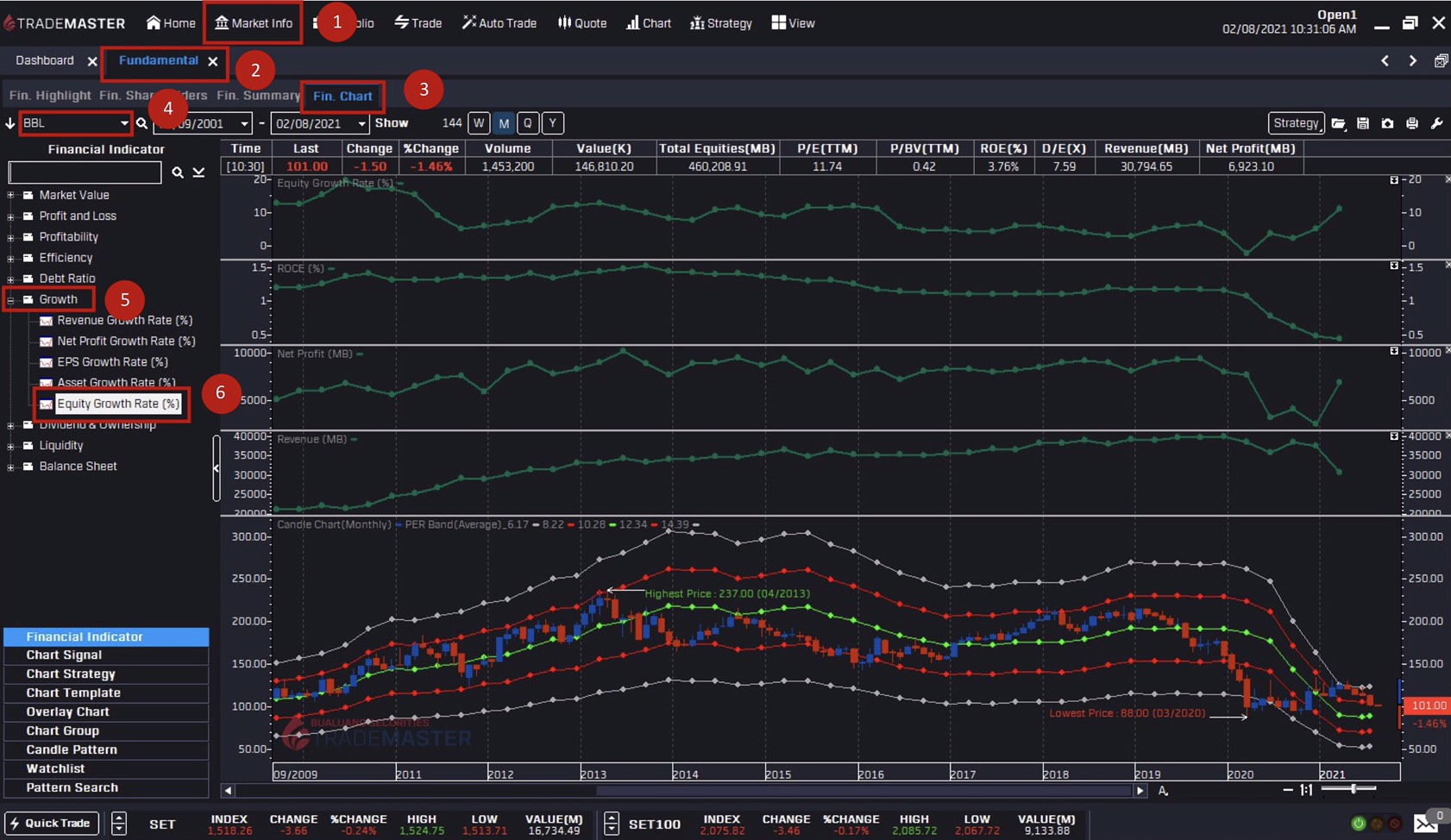Switch chart period to Monthly (M)

click(504, 123)
